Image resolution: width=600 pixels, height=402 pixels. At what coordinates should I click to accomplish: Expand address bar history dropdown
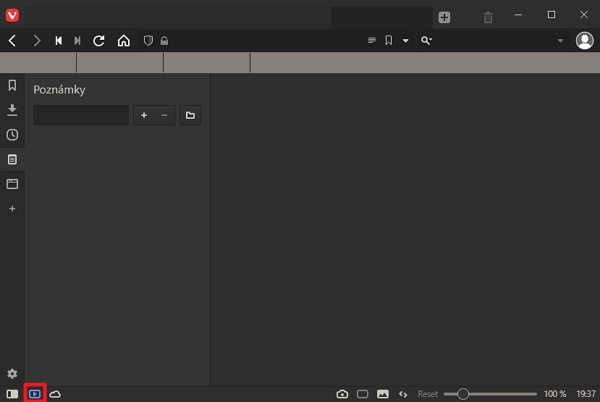pyautogui.click(x=406, y=41)
